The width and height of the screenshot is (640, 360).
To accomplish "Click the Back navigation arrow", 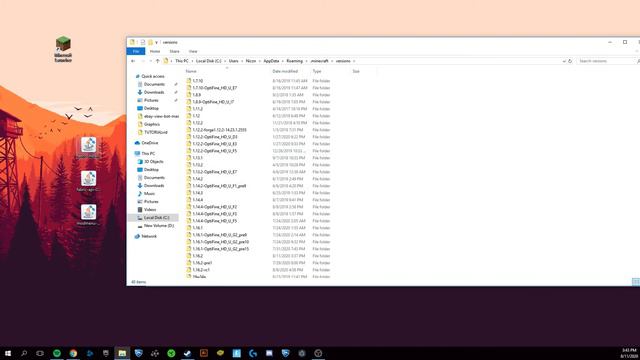I will 133,61.
